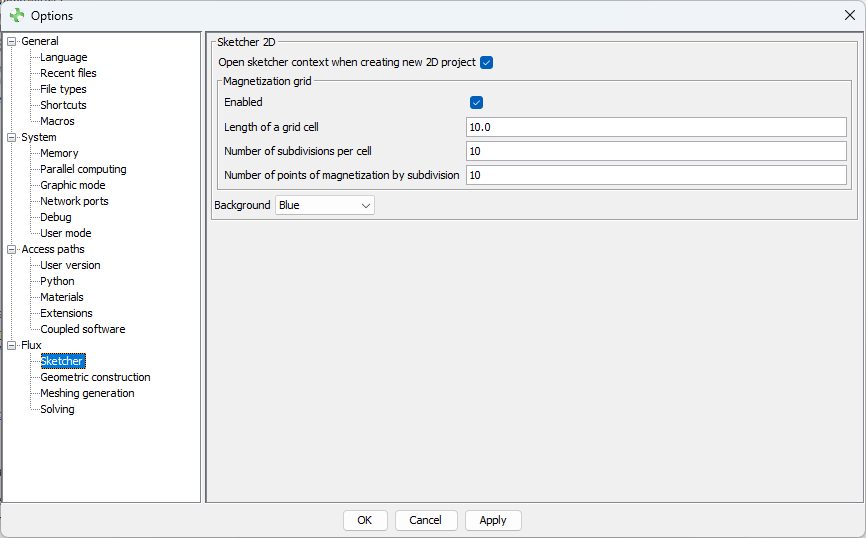Click the Options dialog app icon
The image size is (866, 538).
(16, 16)
